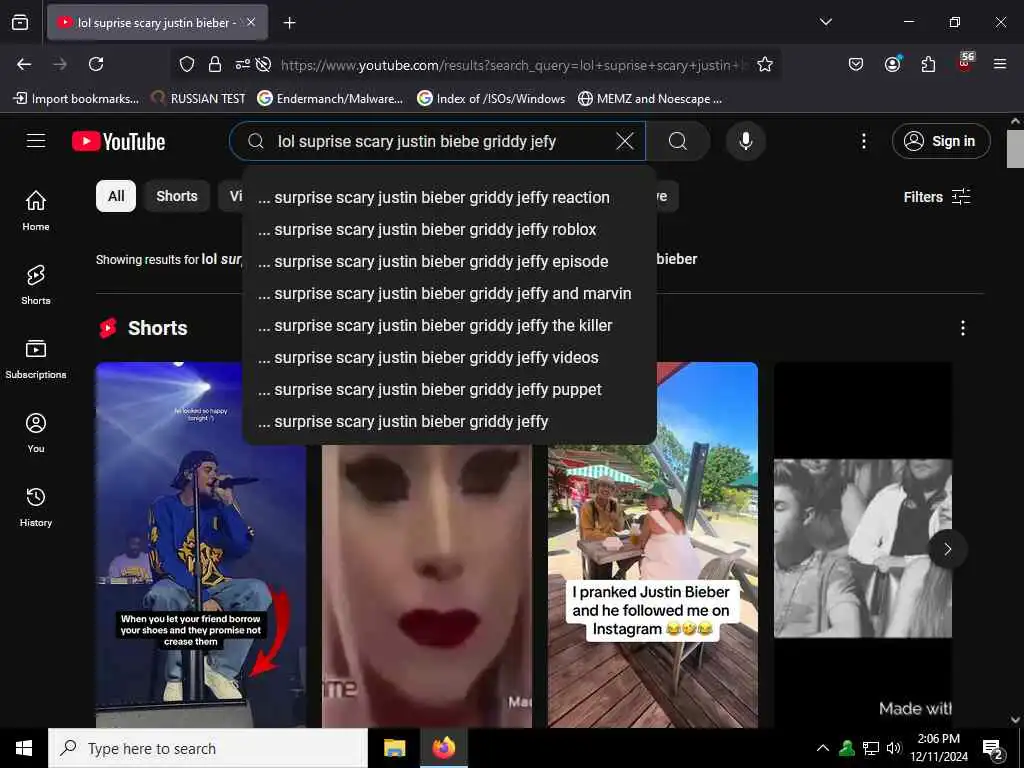The width and height of the screenshot is (1024, 768).
Task: Choose suggestion ending in 'jeffy the killer'
Action: click(449, 325)
